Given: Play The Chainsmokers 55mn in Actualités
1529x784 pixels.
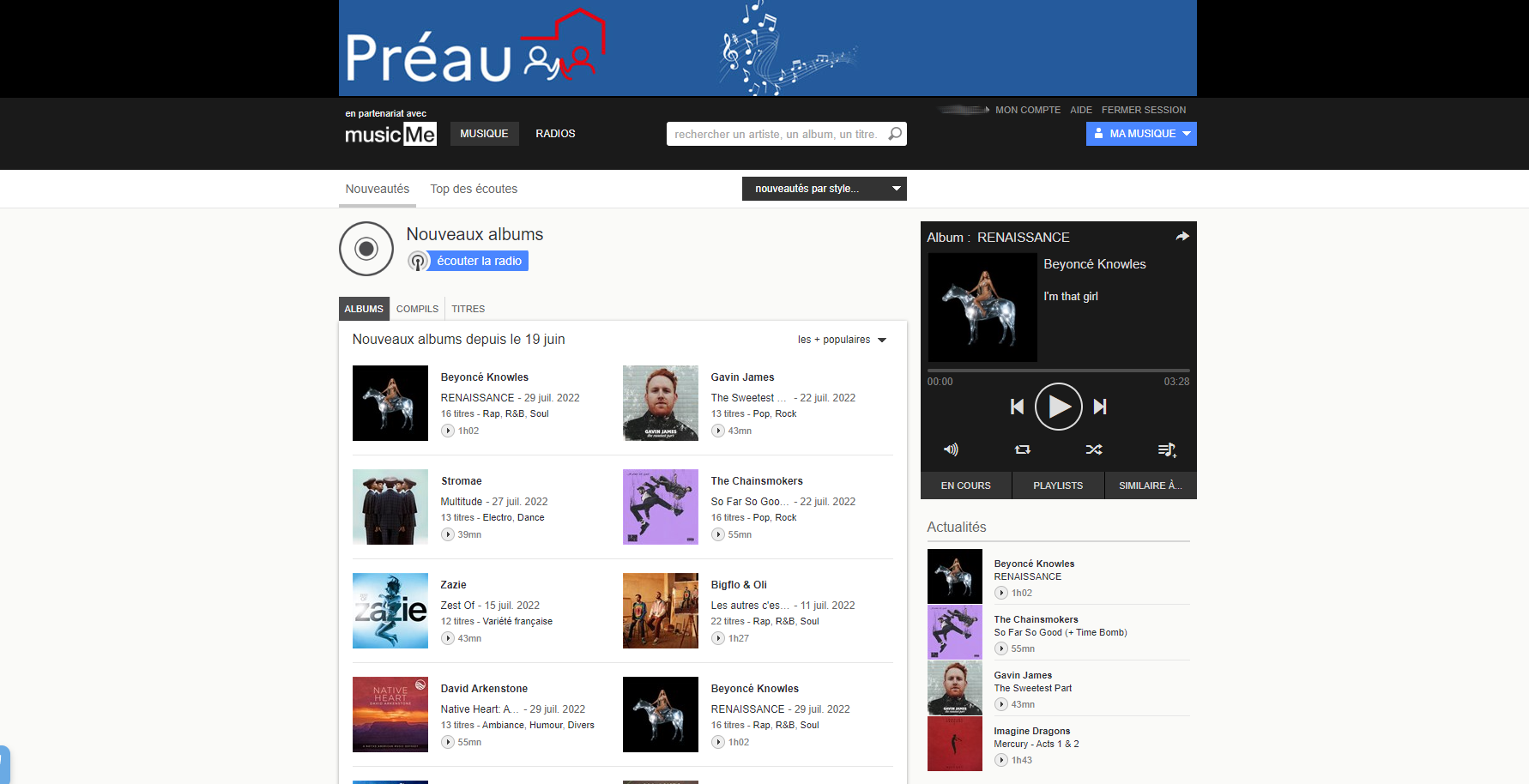Looking at the screenshot, I should (1001, 648).
